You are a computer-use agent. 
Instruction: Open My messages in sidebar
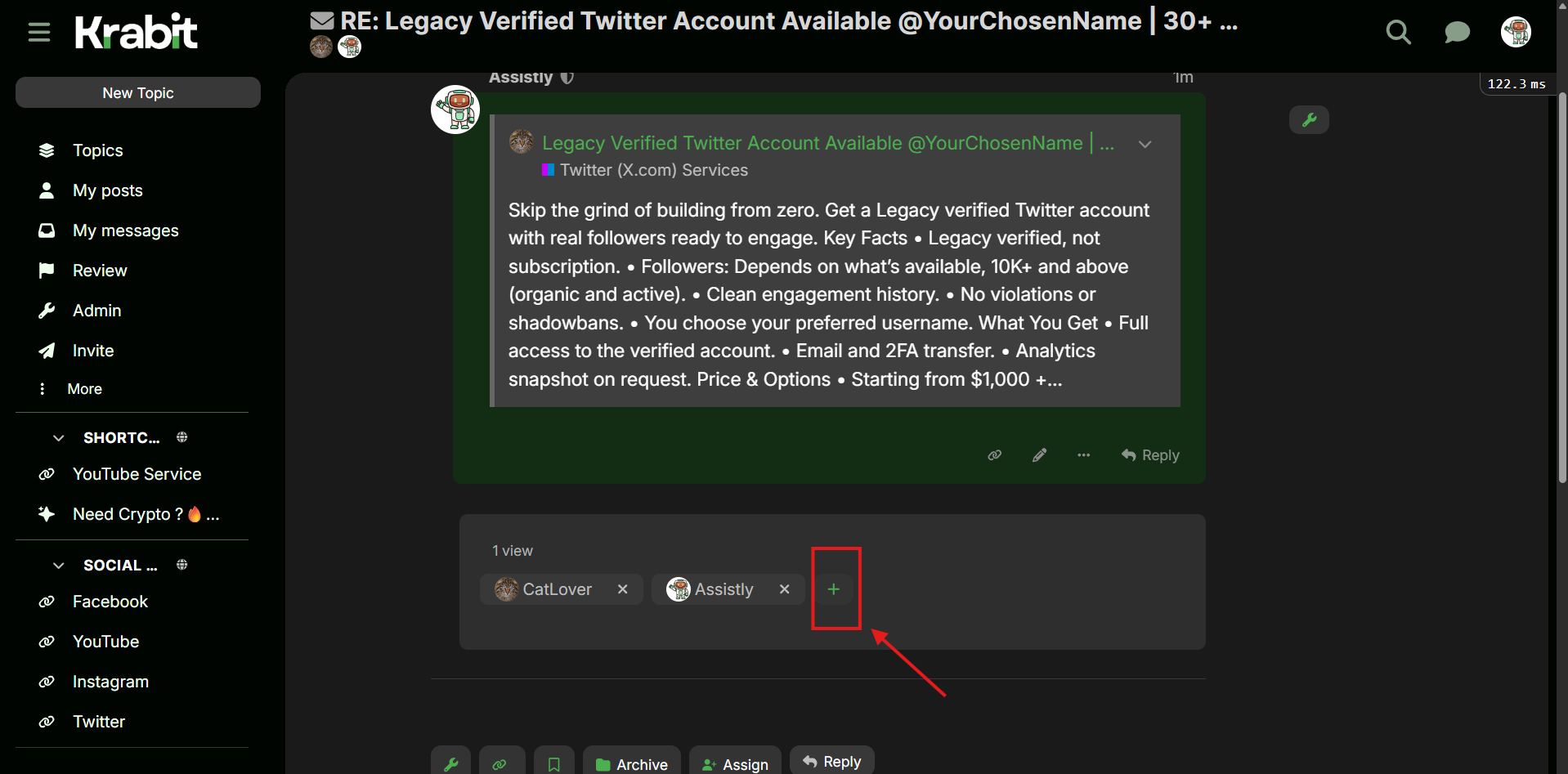[x=125, y=230]
